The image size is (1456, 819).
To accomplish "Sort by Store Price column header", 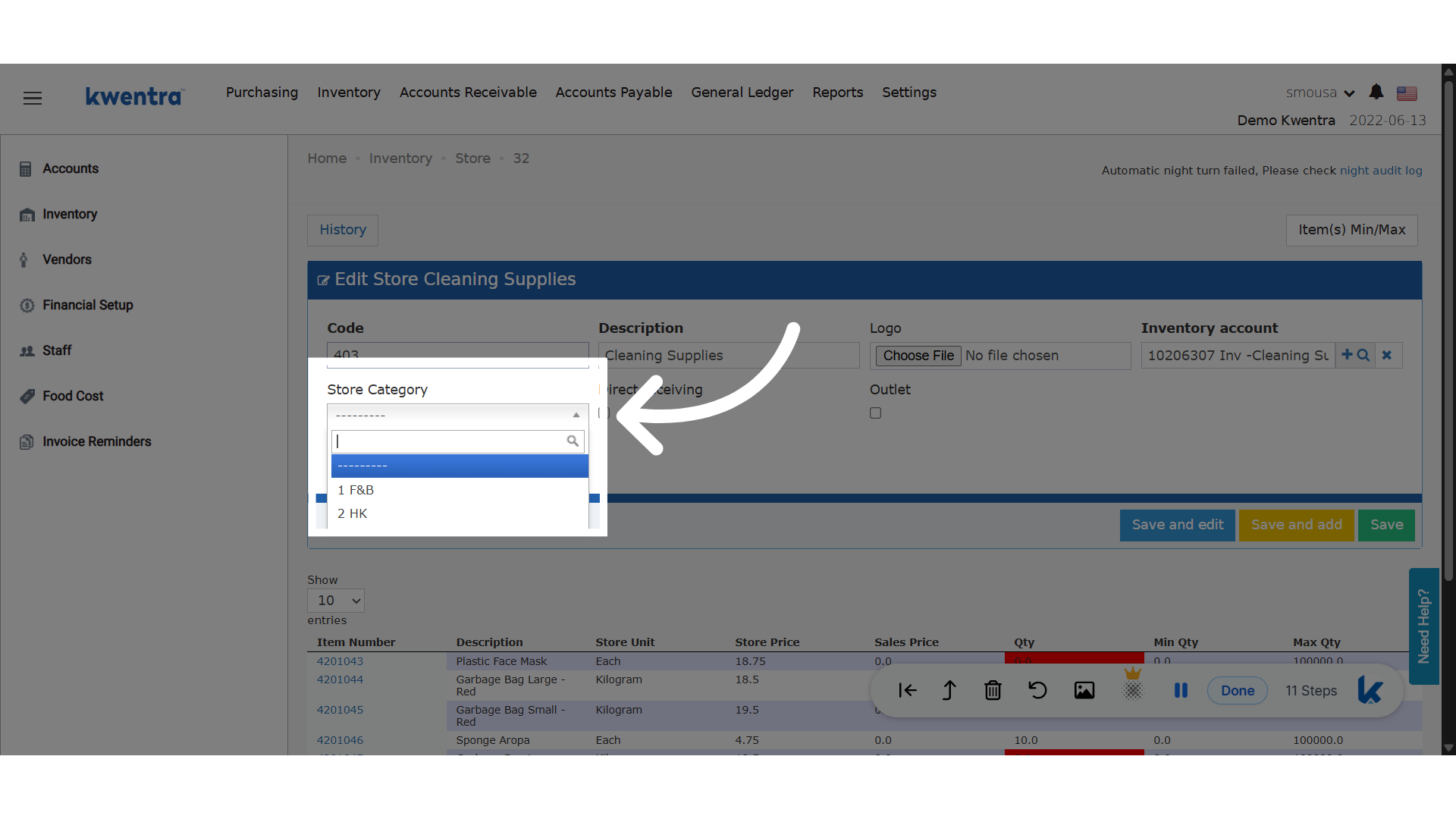I will tap(767, 642).
